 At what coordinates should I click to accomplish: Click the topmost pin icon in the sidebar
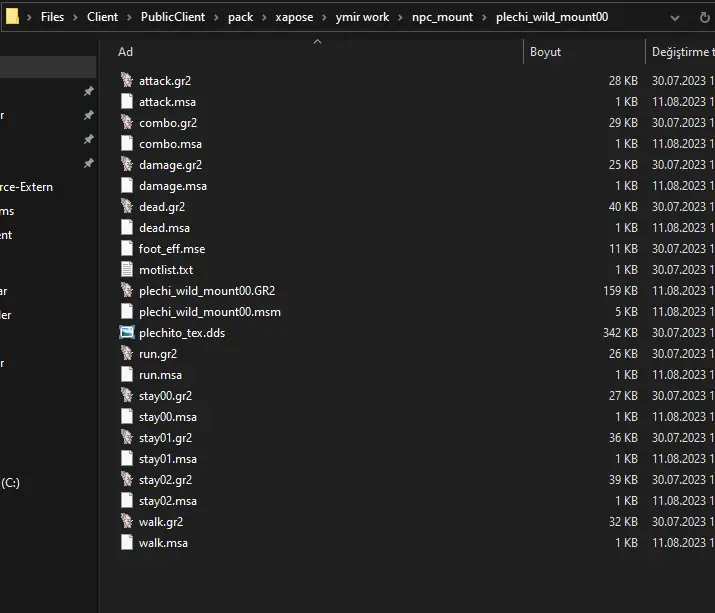click(88, 91)
